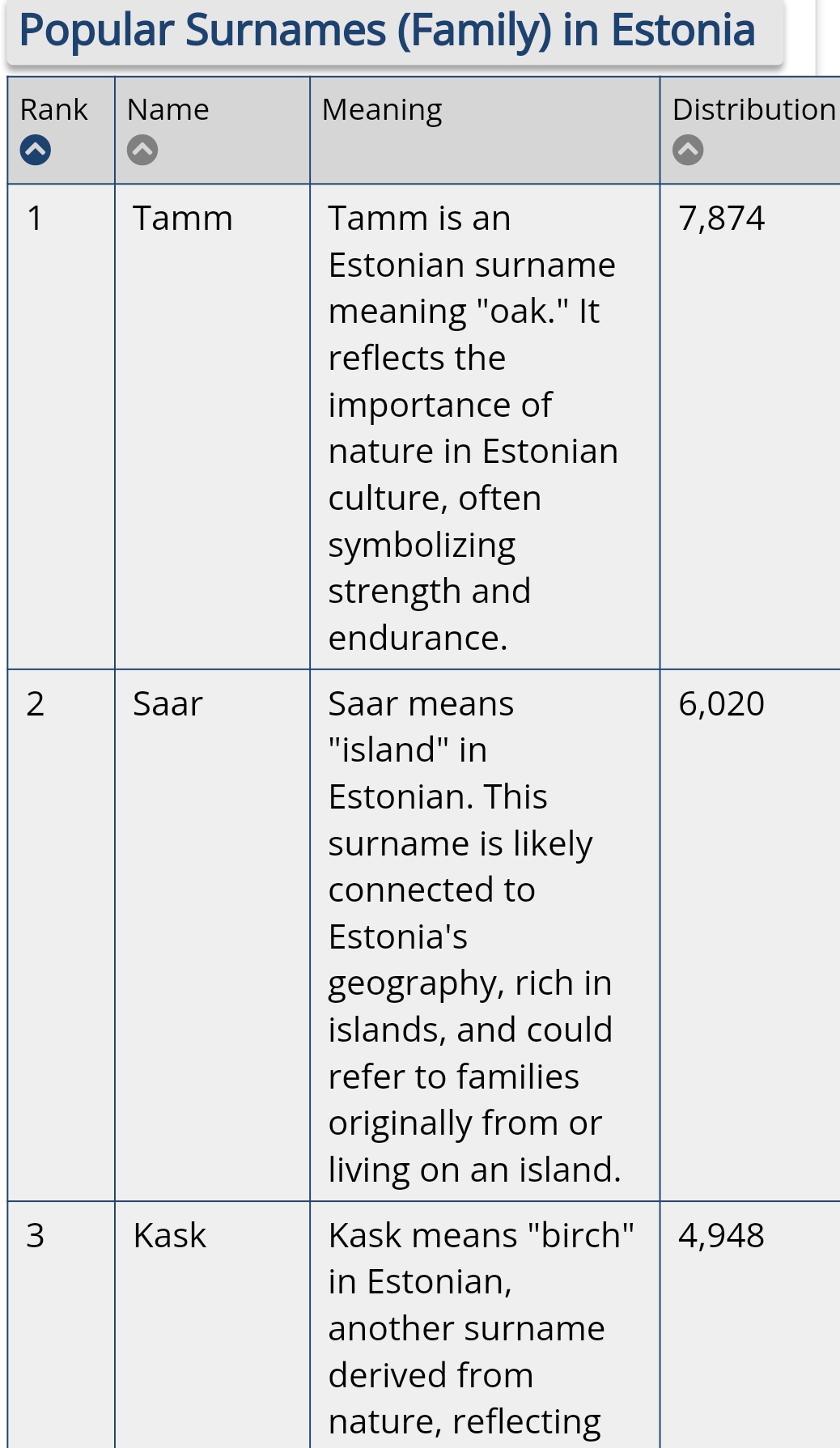Viewport: 840px width, 1448px height.
Task: Click the Tamm meaning description text
Action: click(473, 428)
